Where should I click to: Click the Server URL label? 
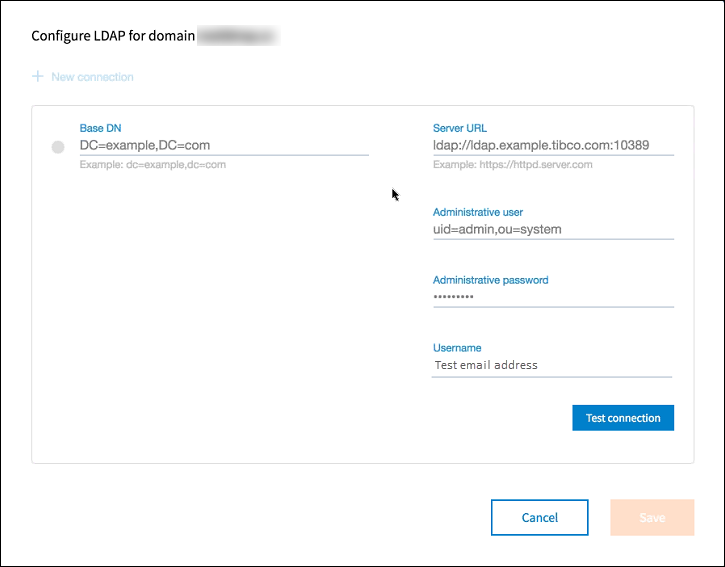coord(460,128)
